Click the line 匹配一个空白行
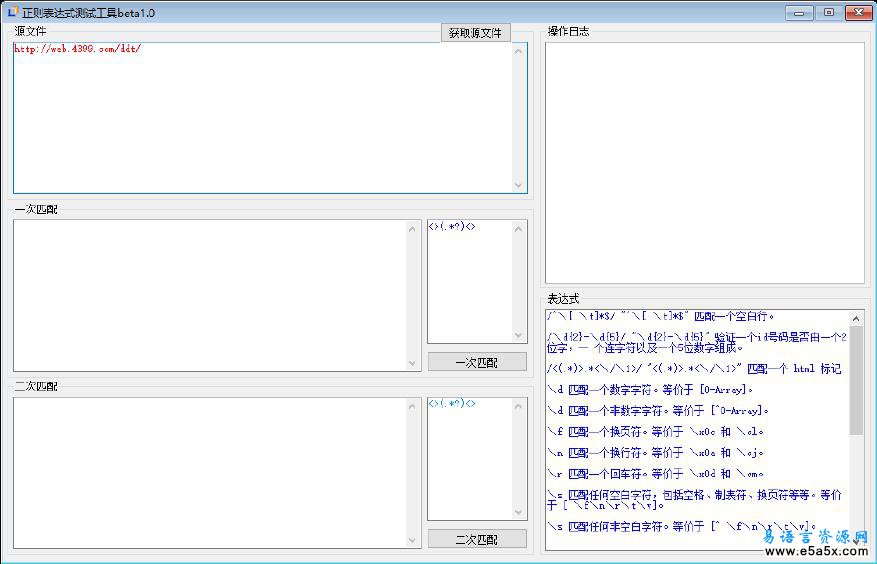877x564 pixels. tap(661, 316)
